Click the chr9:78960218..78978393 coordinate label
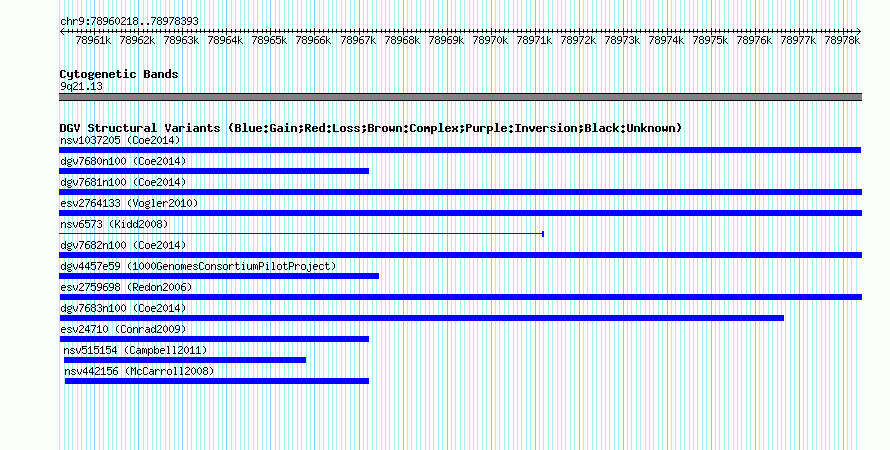Screen dimensions: 890x450 coord(129,21)
